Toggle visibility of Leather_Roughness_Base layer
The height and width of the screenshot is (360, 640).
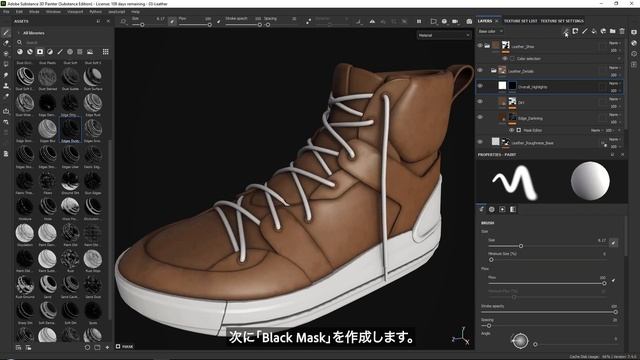(x=480, y=142)
